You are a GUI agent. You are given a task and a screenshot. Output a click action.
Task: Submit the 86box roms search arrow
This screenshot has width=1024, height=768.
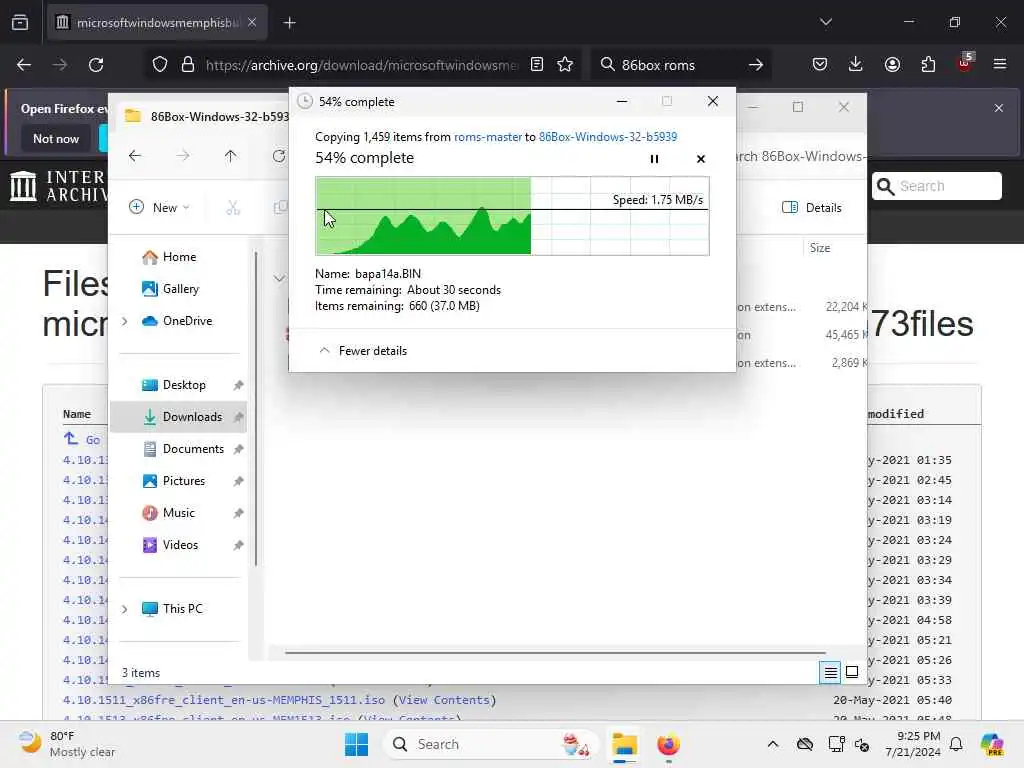coord(756,65)
